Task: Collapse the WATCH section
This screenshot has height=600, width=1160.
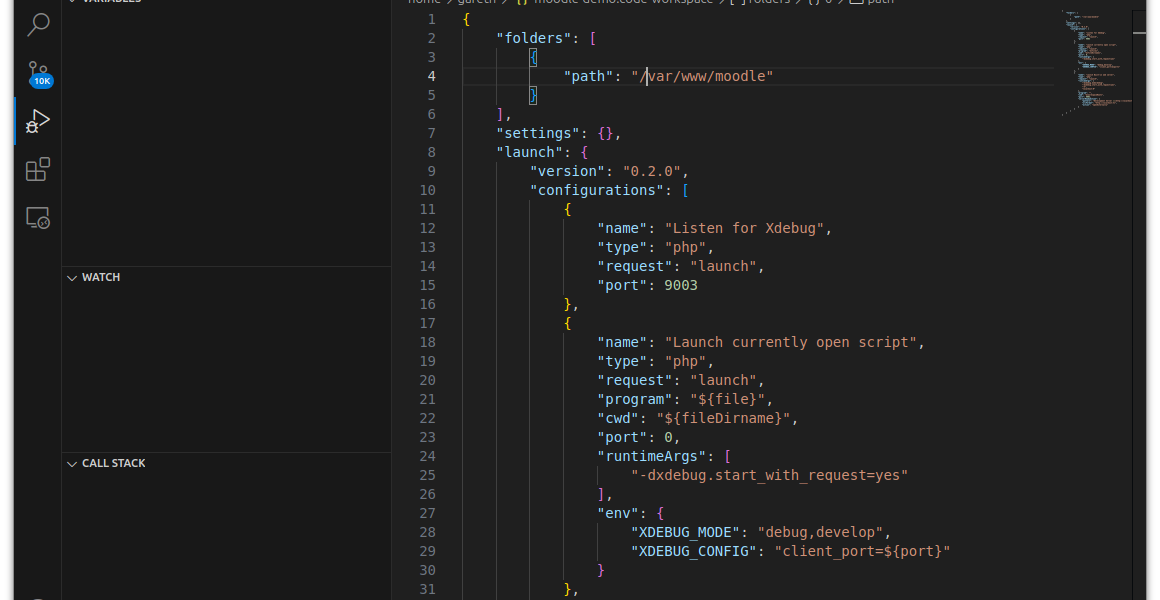Action: pyautogui.click(x=72, y=277)
